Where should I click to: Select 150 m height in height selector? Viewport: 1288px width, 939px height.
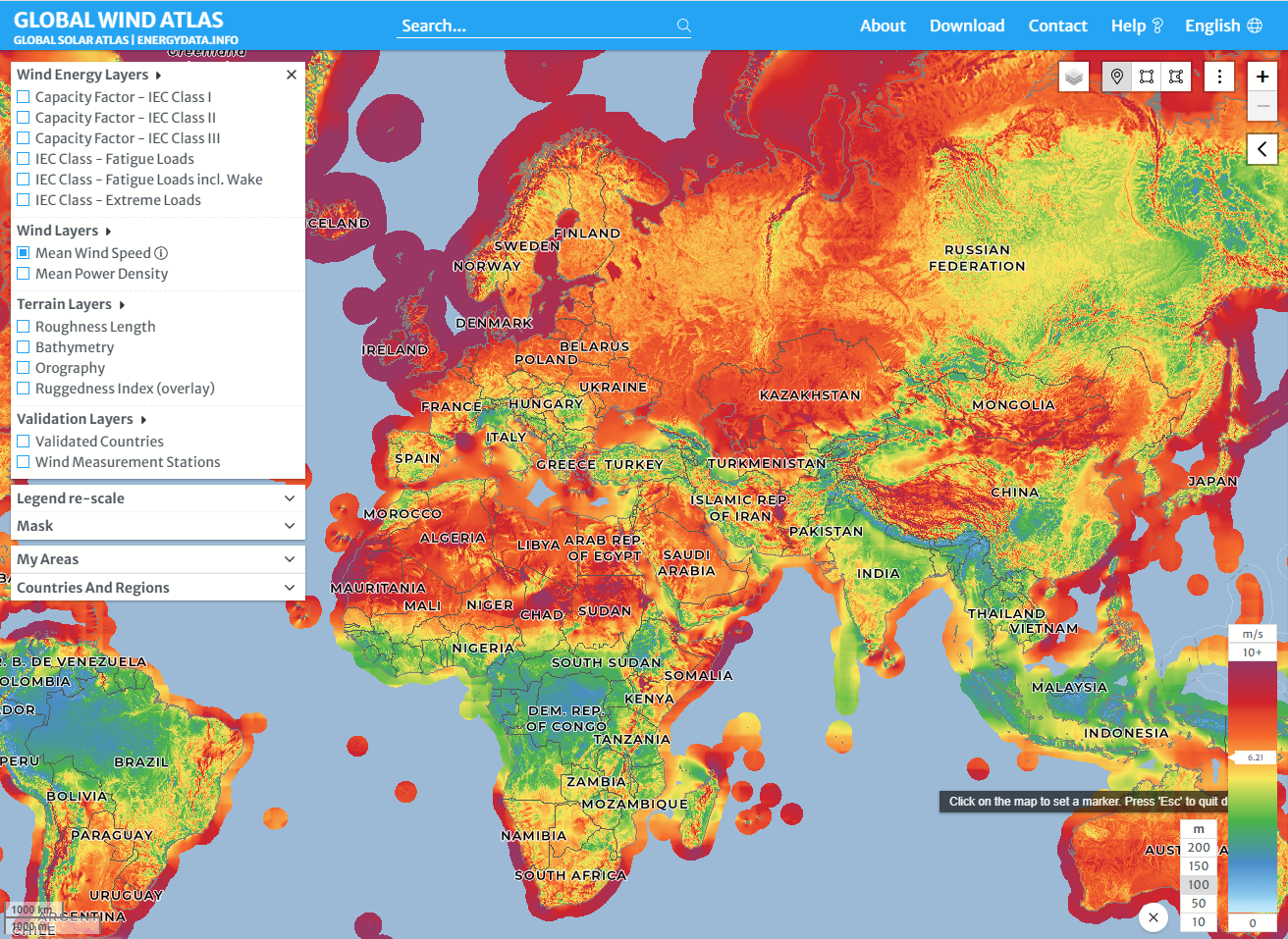[1198, 866]
